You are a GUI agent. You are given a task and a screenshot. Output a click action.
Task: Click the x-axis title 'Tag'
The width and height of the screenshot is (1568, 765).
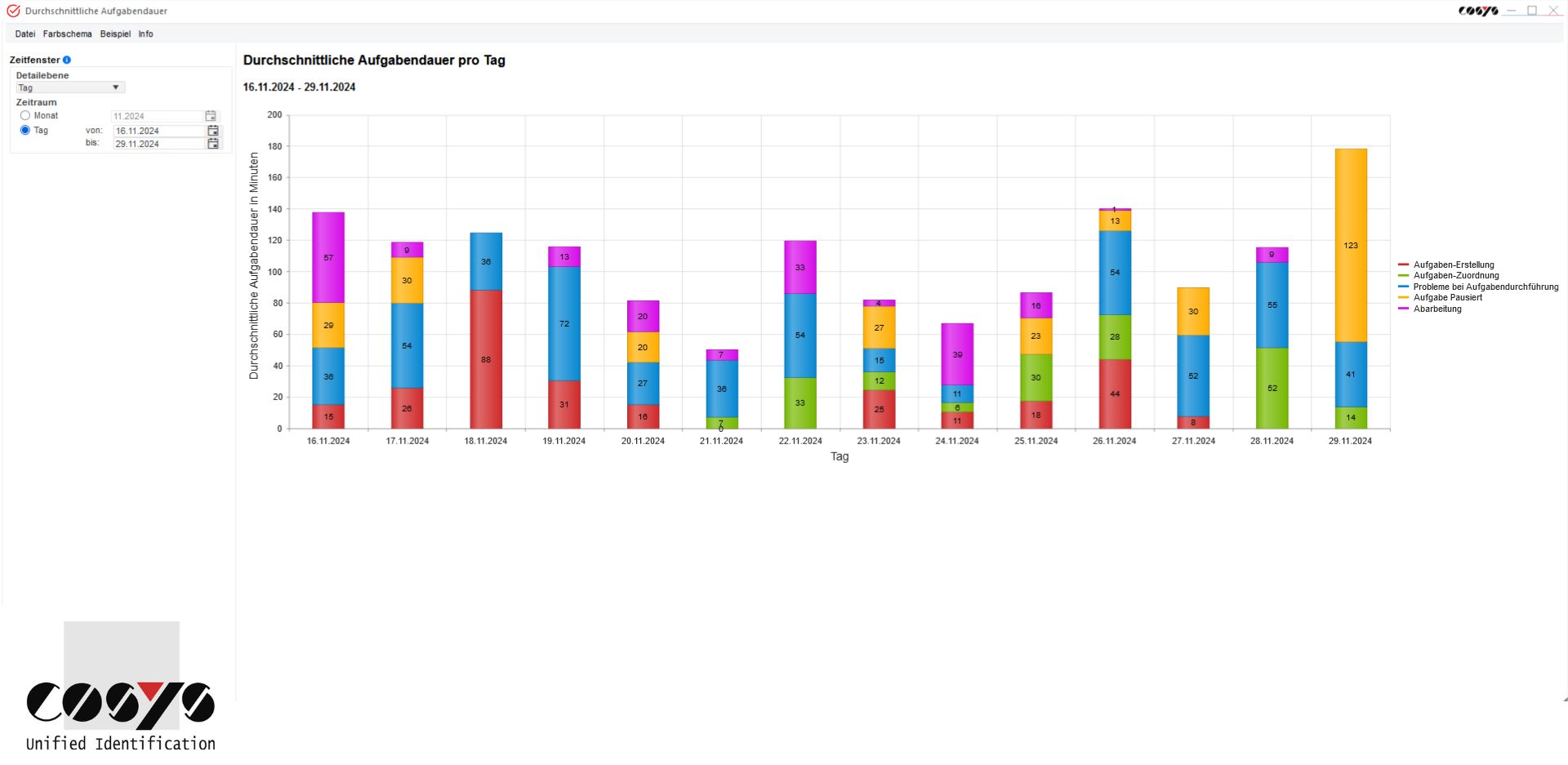point(840,456)
